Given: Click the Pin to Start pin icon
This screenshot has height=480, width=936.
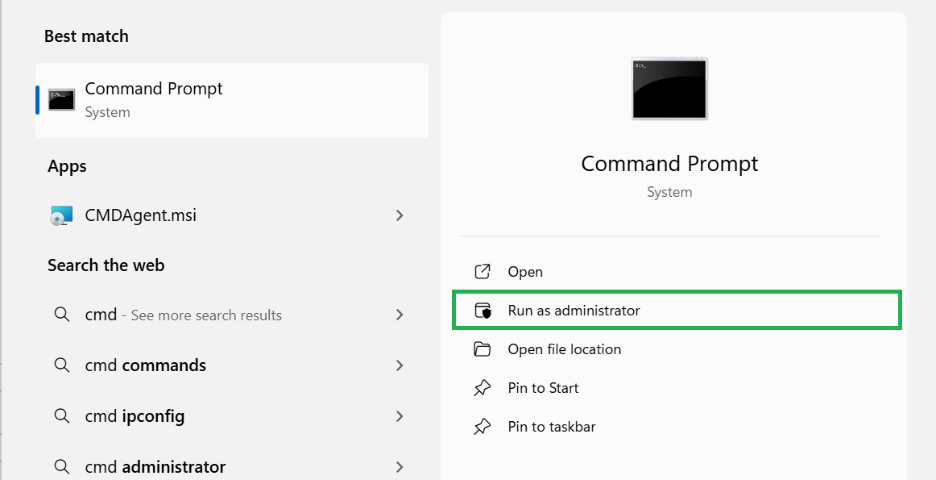Looking at the screenshot, I should [482, 388].
